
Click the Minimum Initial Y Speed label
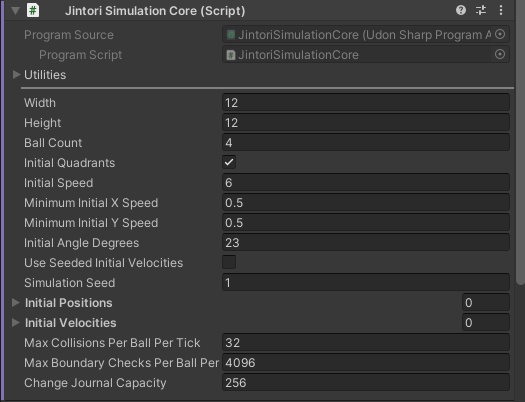(91, 223)
